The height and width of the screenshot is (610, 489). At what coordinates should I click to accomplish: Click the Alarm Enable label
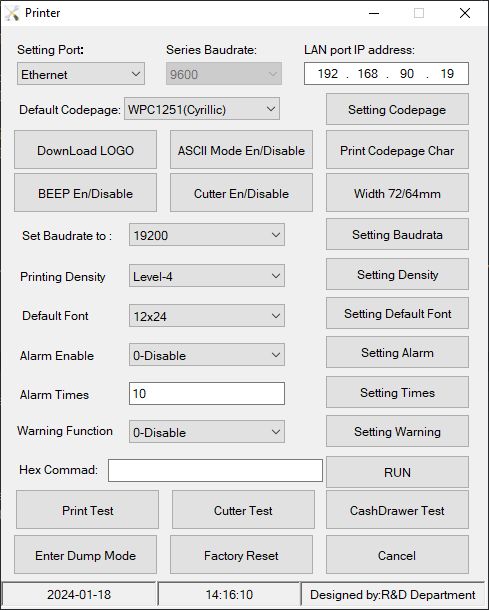[x=57, y=356]
